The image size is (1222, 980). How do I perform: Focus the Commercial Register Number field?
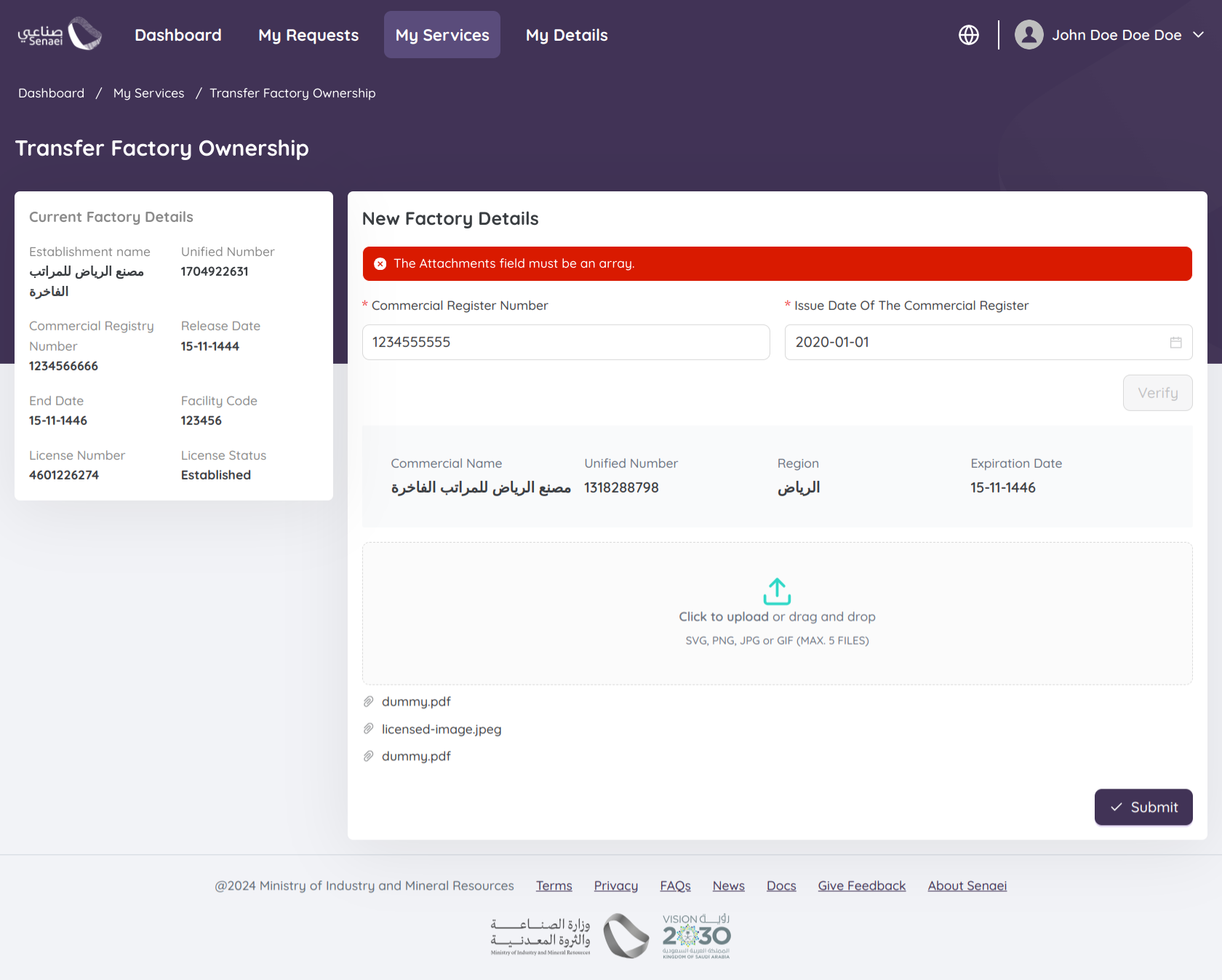click(566, 343)
